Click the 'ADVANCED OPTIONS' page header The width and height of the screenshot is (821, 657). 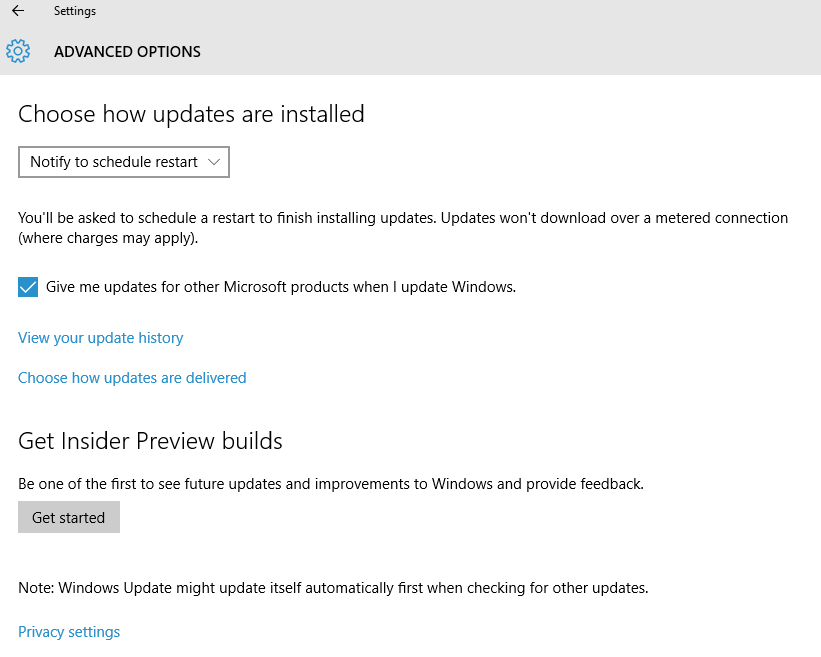pos(127,52)
